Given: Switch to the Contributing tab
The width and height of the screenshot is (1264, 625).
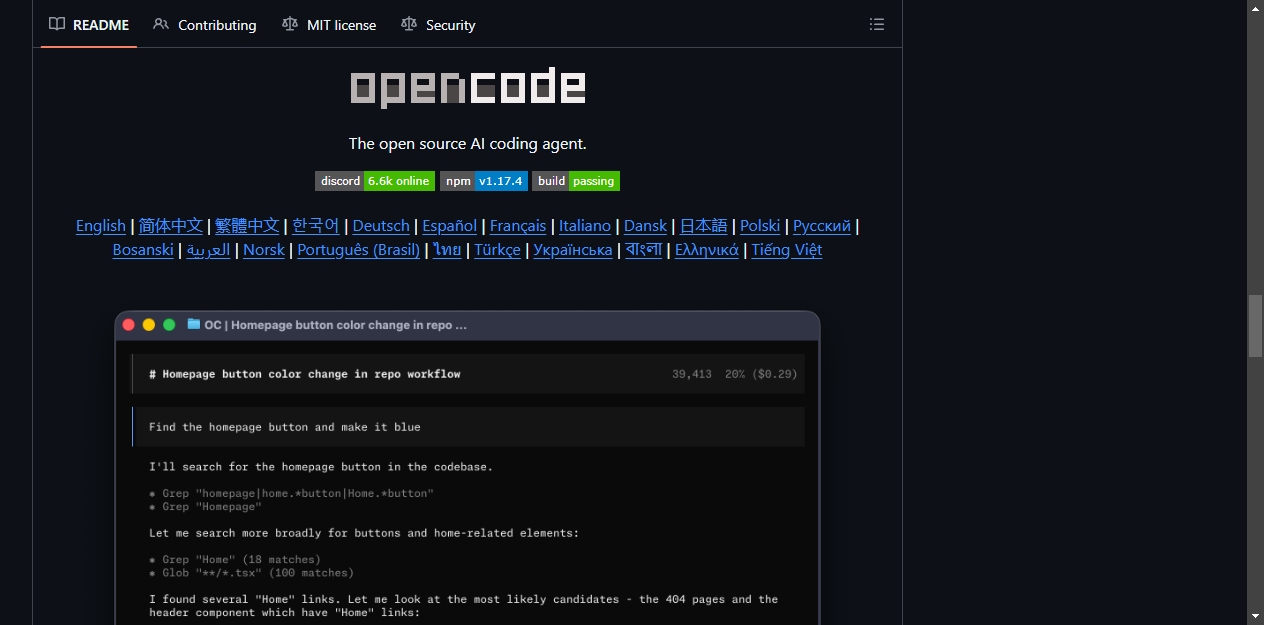Looking at the screenshot, I should 205,25.
